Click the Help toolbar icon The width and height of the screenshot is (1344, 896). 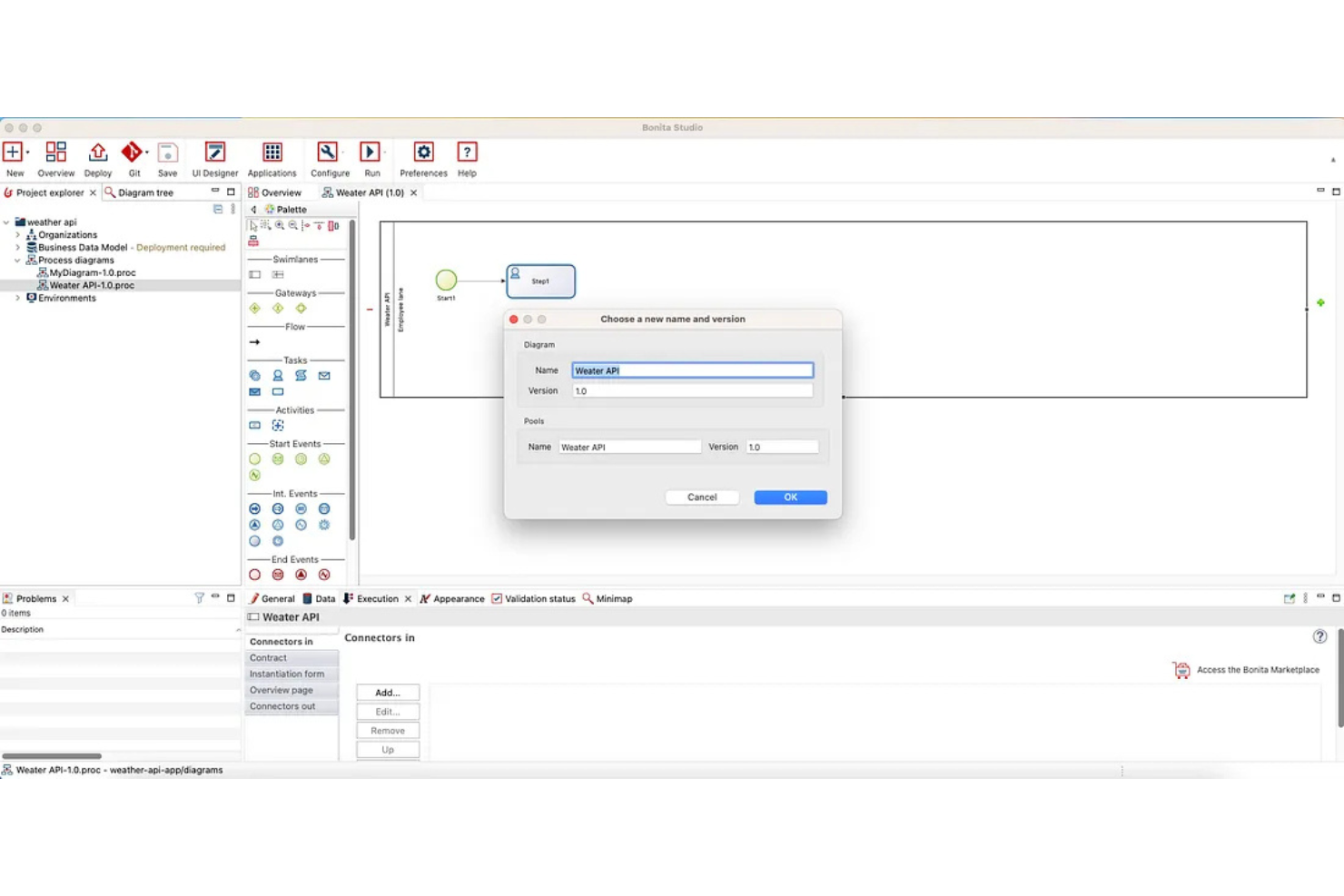coord(467,152)
